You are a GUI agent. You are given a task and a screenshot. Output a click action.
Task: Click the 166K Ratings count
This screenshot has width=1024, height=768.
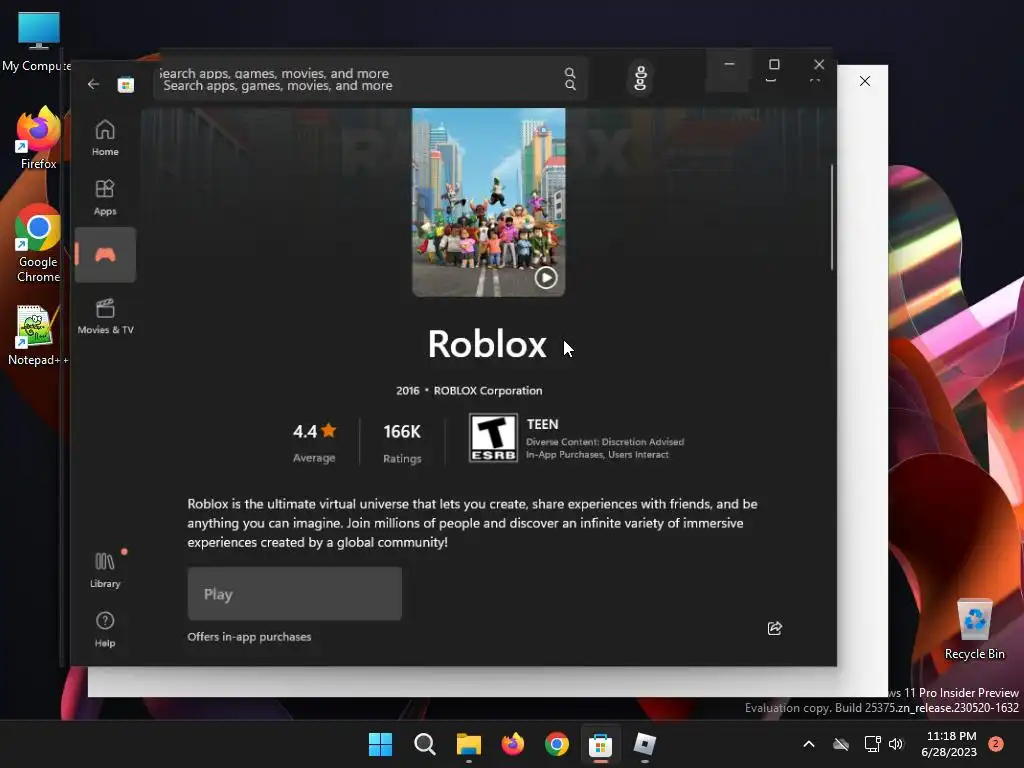tap(402, 442)
